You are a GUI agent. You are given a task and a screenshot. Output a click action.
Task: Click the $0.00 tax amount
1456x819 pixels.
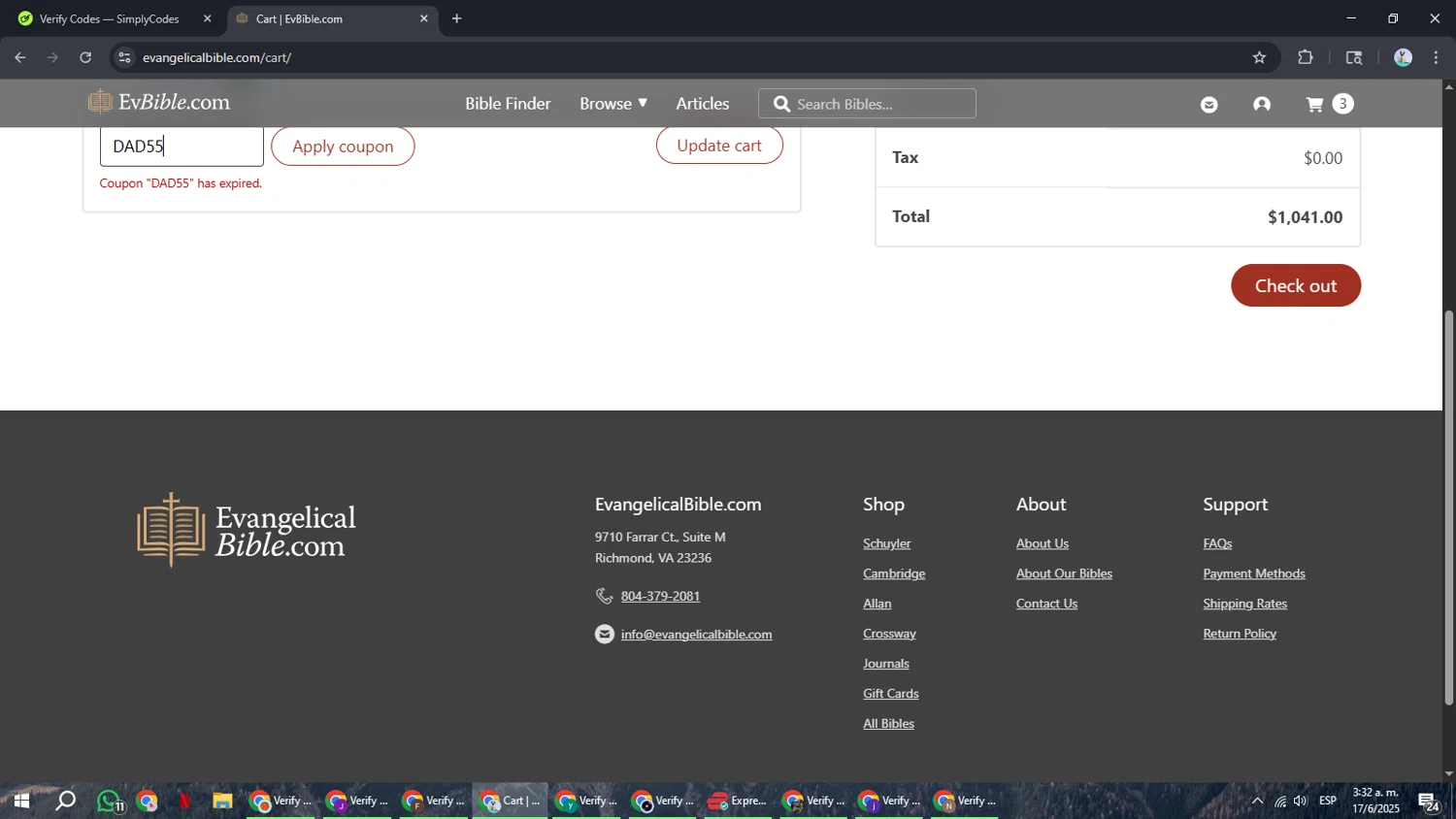[1323, 158]
